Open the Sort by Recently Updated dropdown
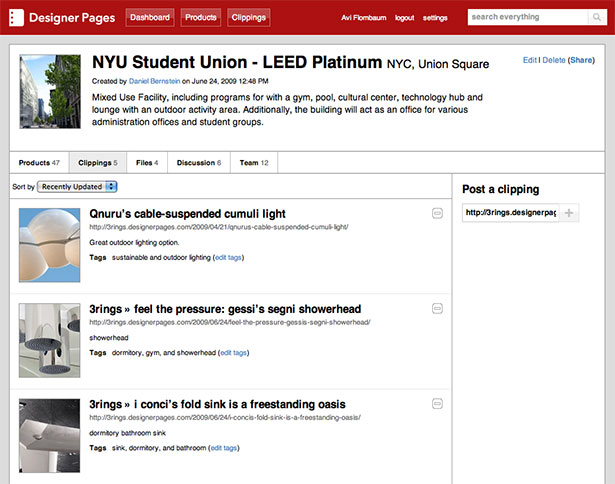The width and height of the screenshot is (615, 484). (x=77, y=187)
